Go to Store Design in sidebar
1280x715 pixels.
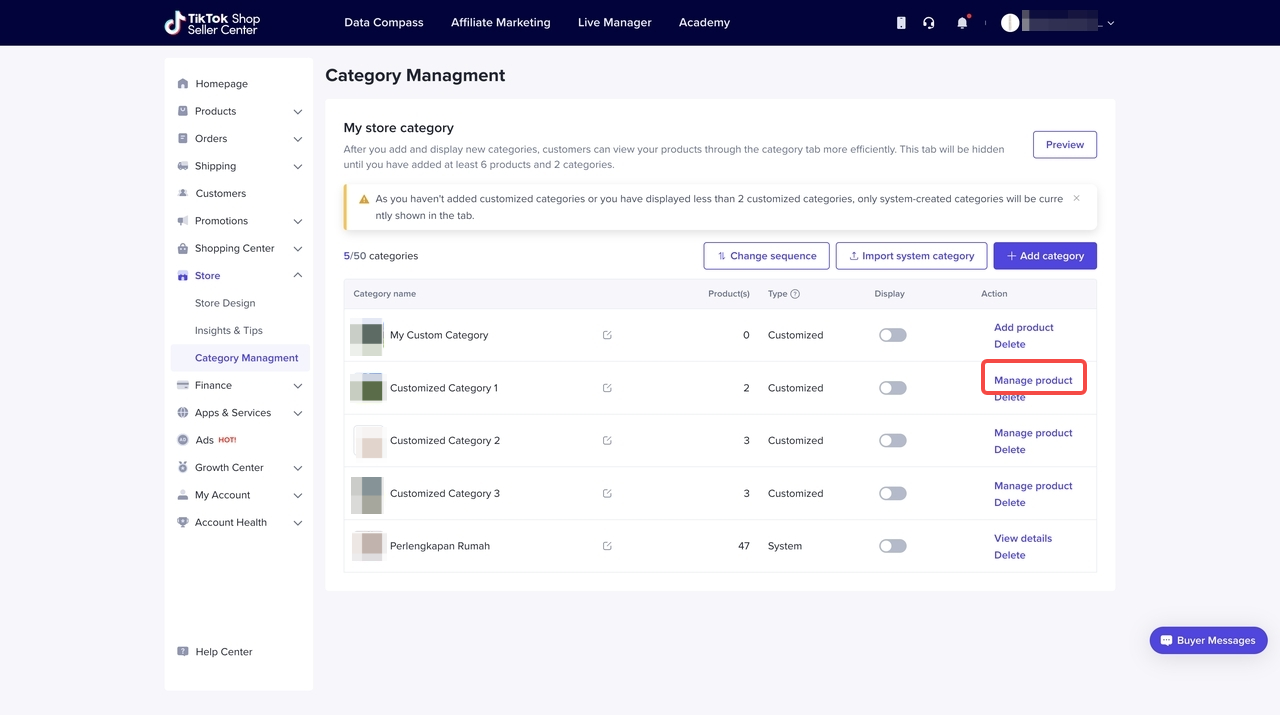[x=225, y=303]
